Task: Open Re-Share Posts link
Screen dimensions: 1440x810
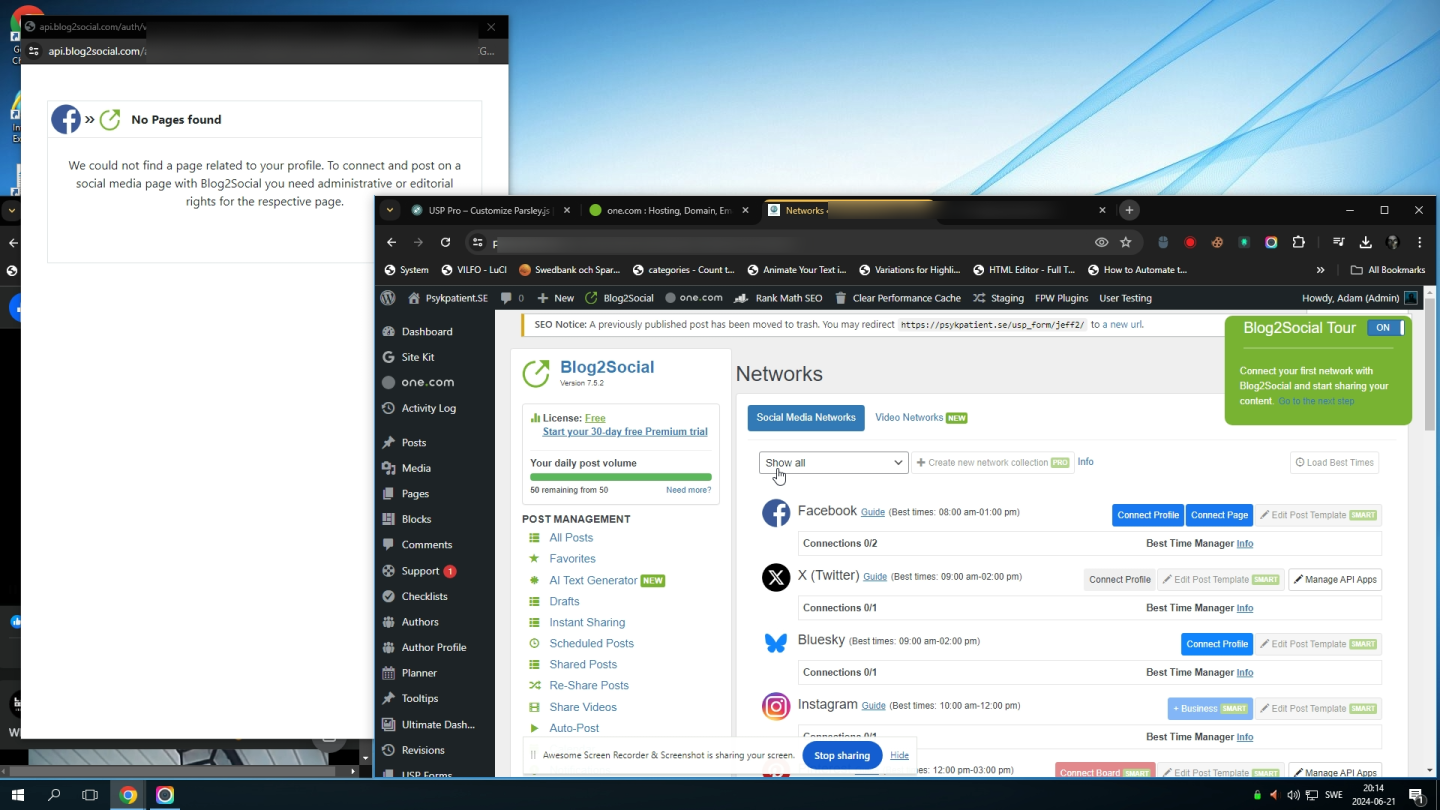Action: 589,685
